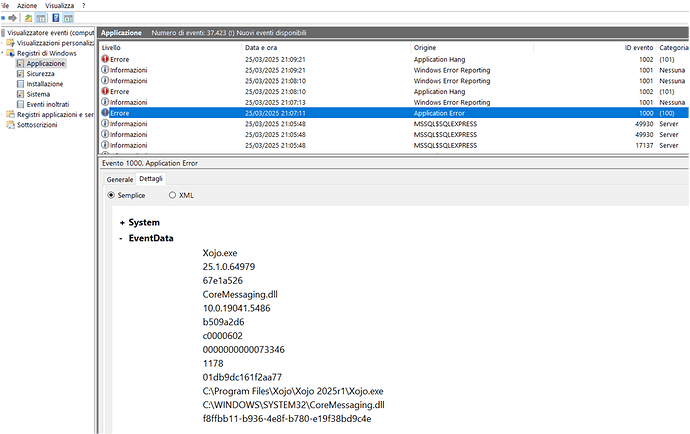Open the Sottoscrizioni node

coord(38,125)
